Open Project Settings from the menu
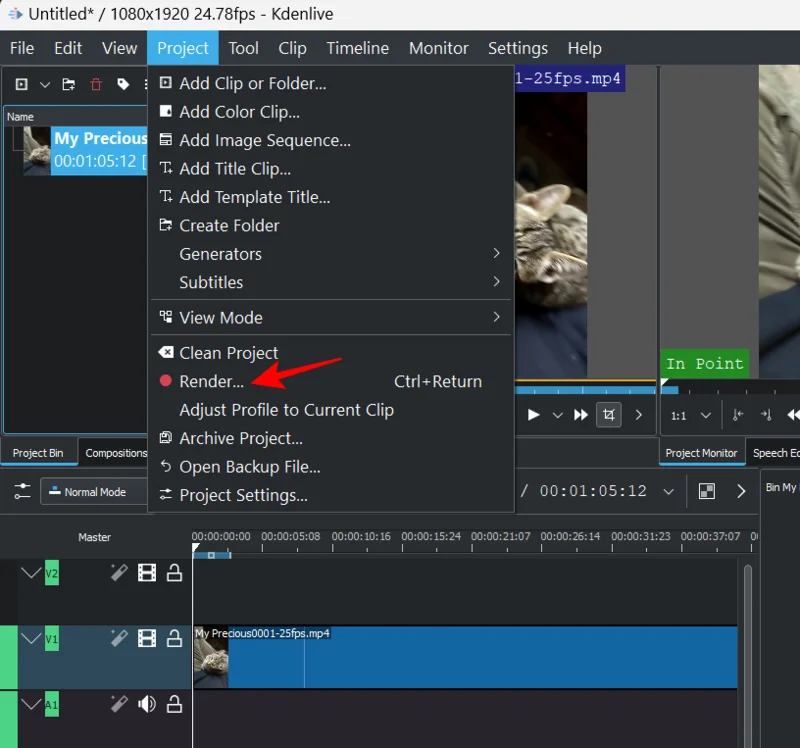 pyautogui.click(x=331, y=495)
